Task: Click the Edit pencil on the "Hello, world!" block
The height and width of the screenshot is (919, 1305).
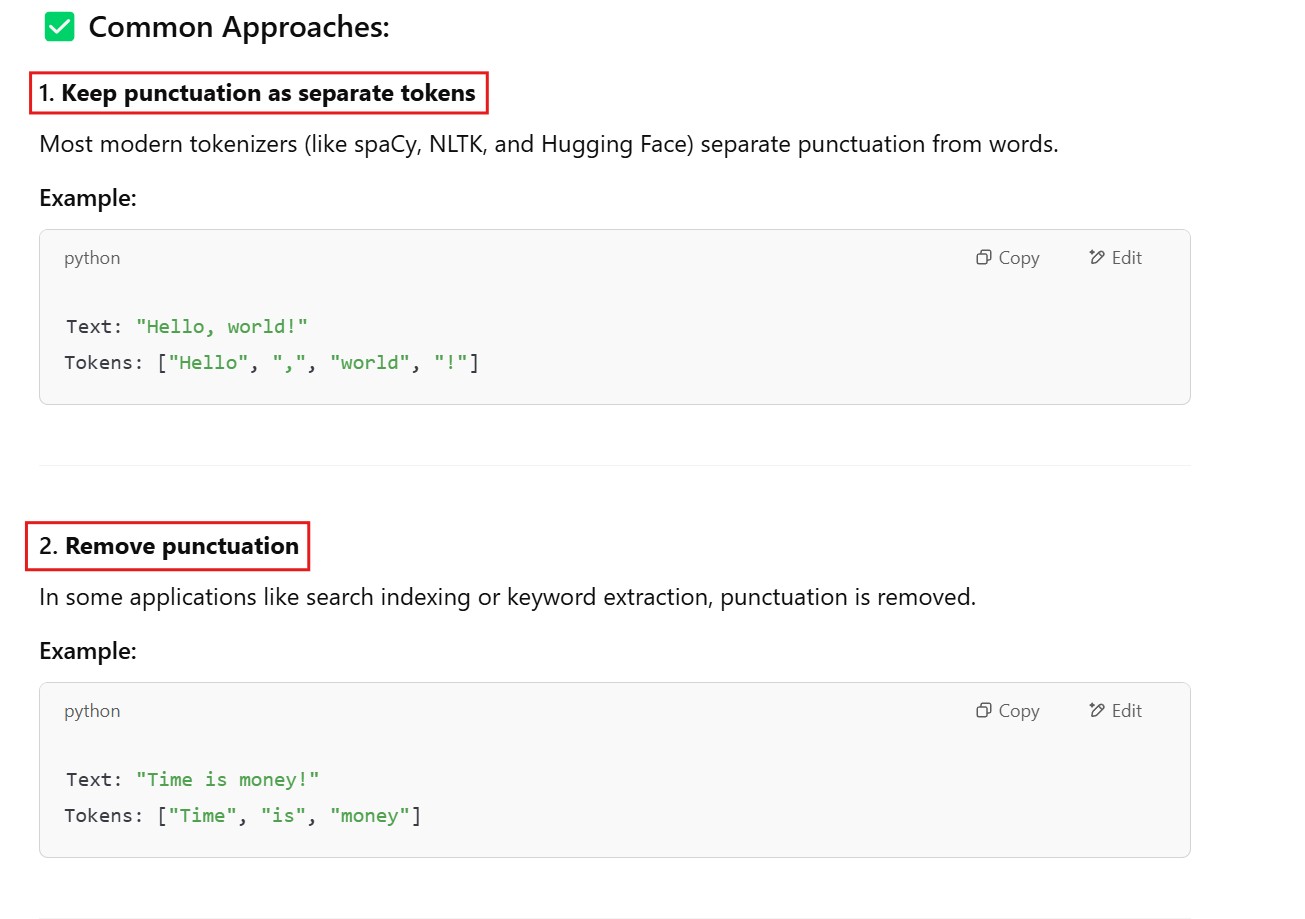Action: 1115,258
